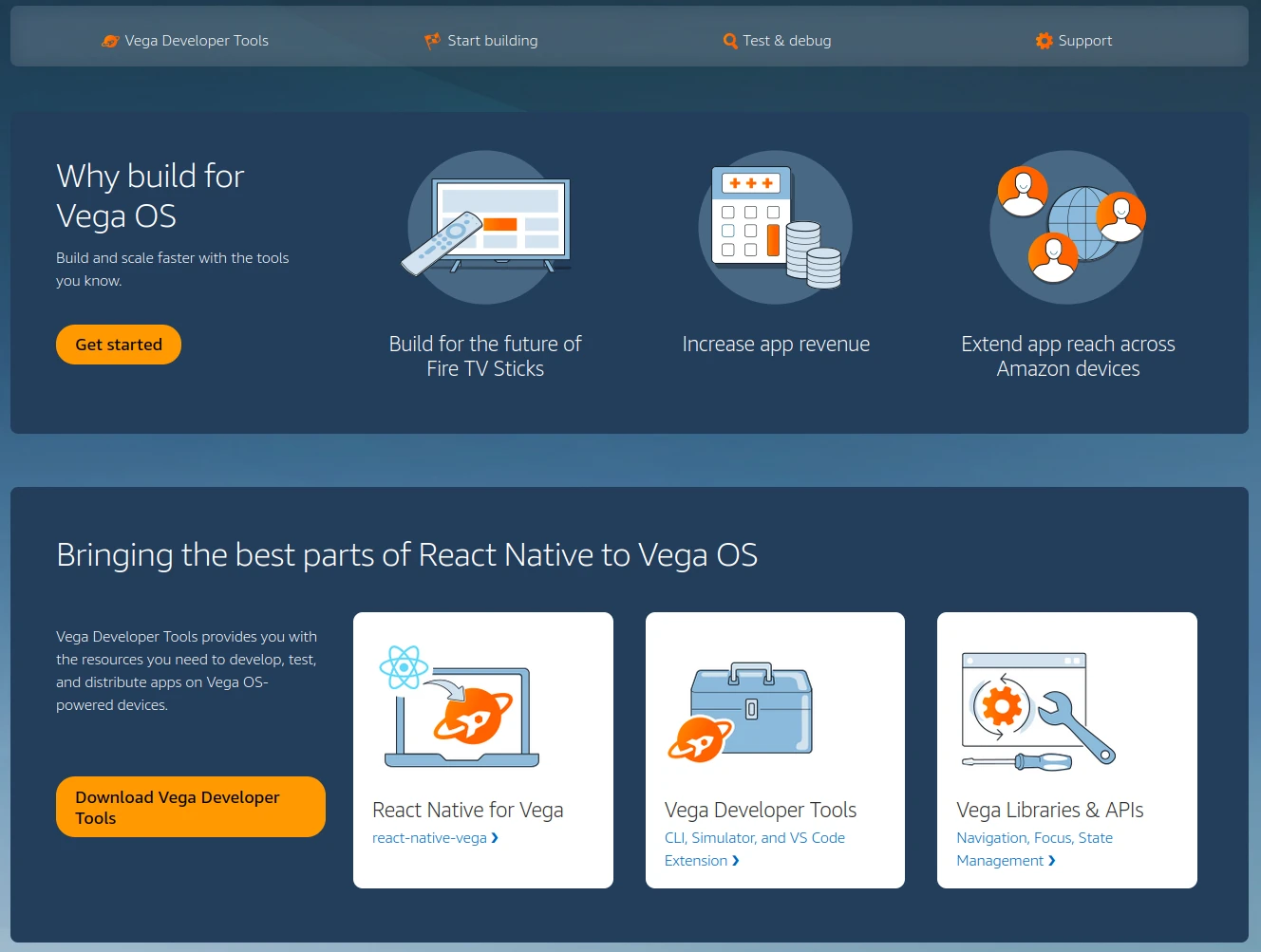Open the Support menu item
This screenshot has height=952, width=1261.
point(1084,41)
